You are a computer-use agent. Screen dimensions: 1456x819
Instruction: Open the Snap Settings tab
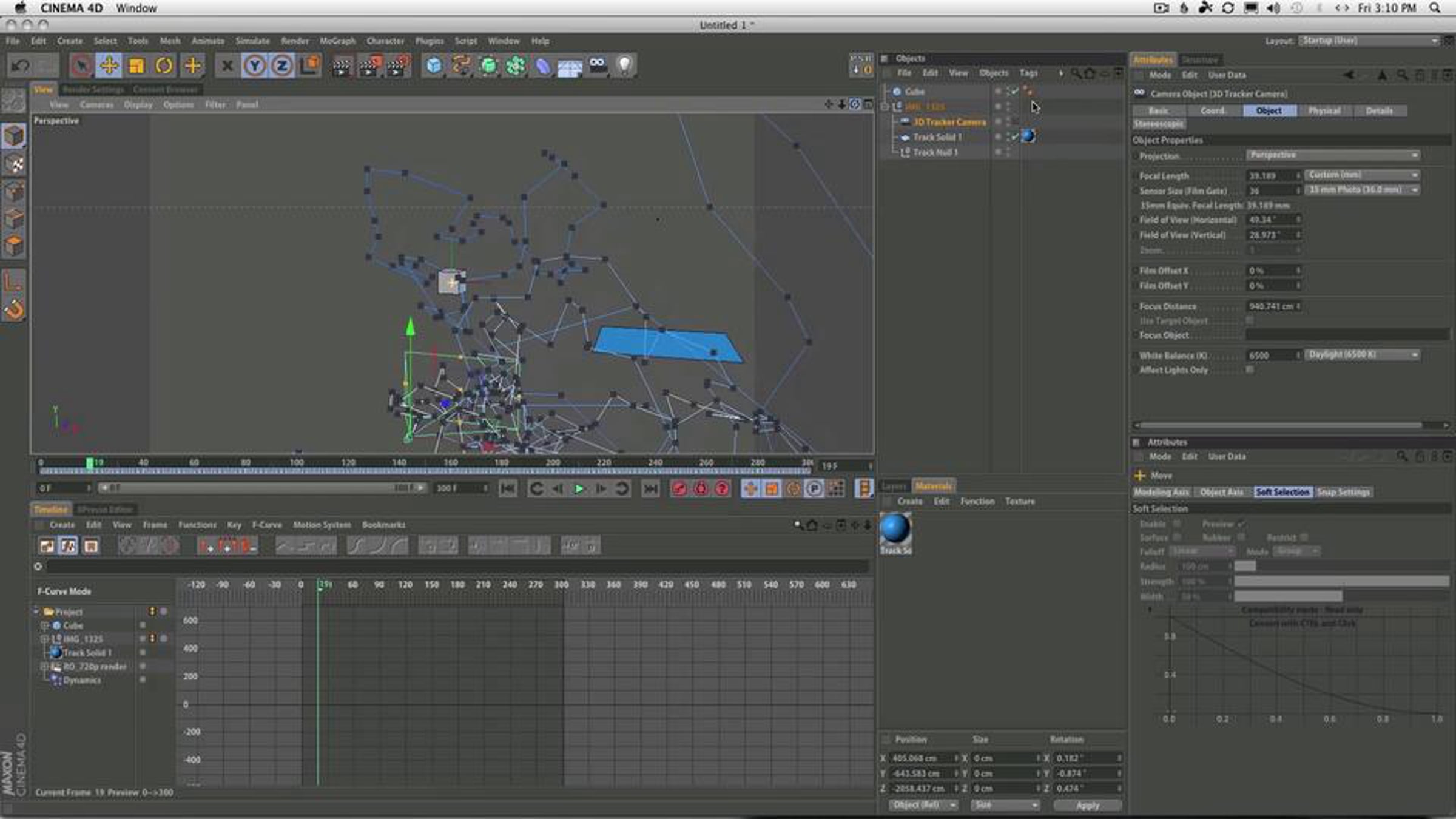pyautogui.click(x=1344, y=492)
